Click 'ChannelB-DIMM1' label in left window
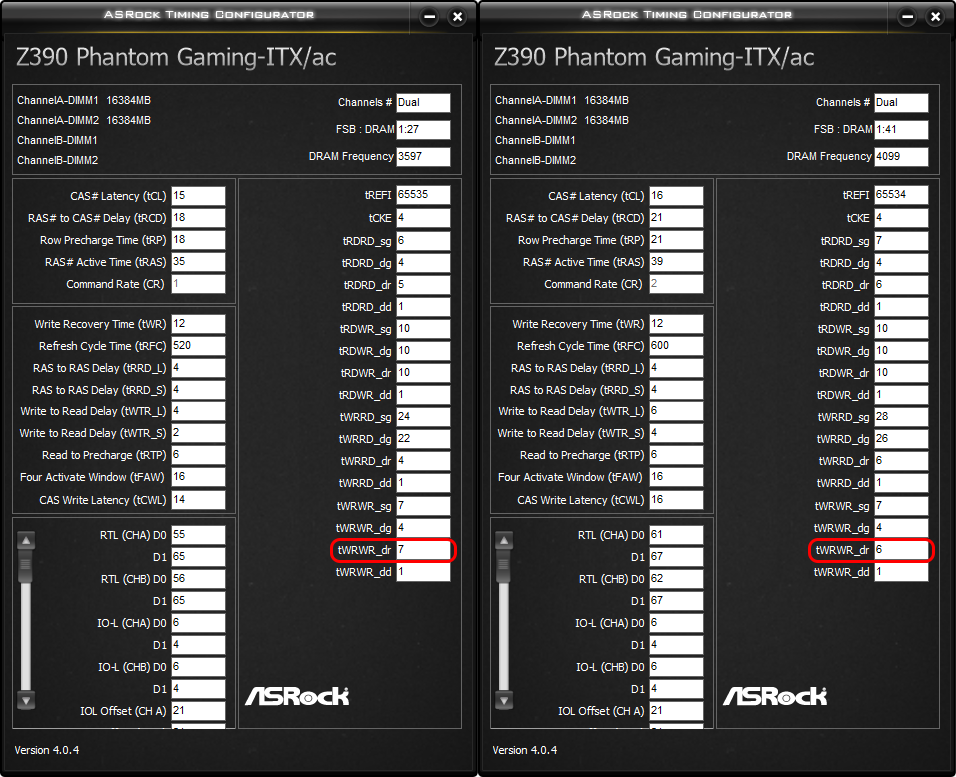The height and width of the screenshot is (777, 956). [x=57, y=140]
